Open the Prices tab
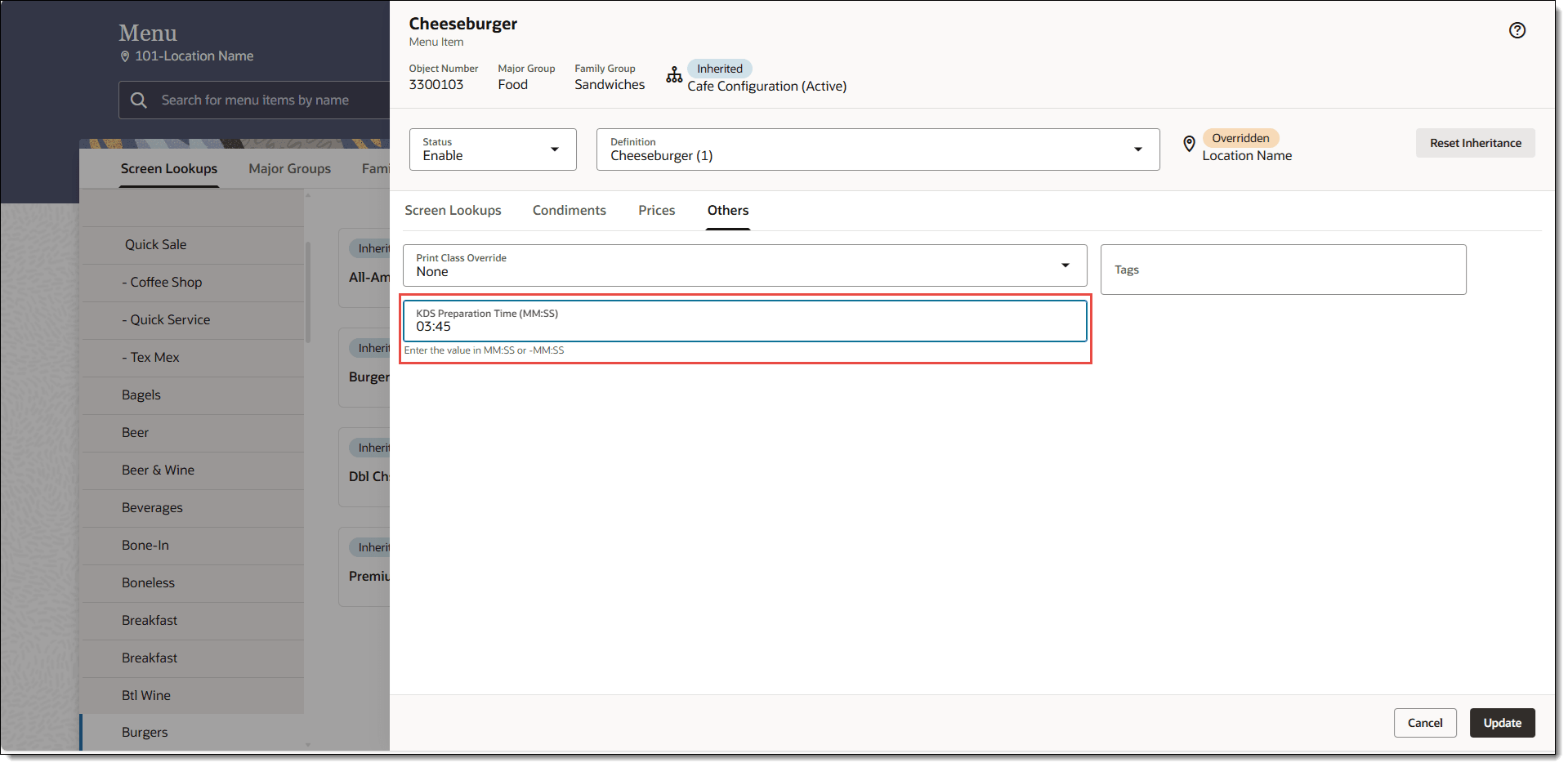1568x767 pixels. click(656, 211)
